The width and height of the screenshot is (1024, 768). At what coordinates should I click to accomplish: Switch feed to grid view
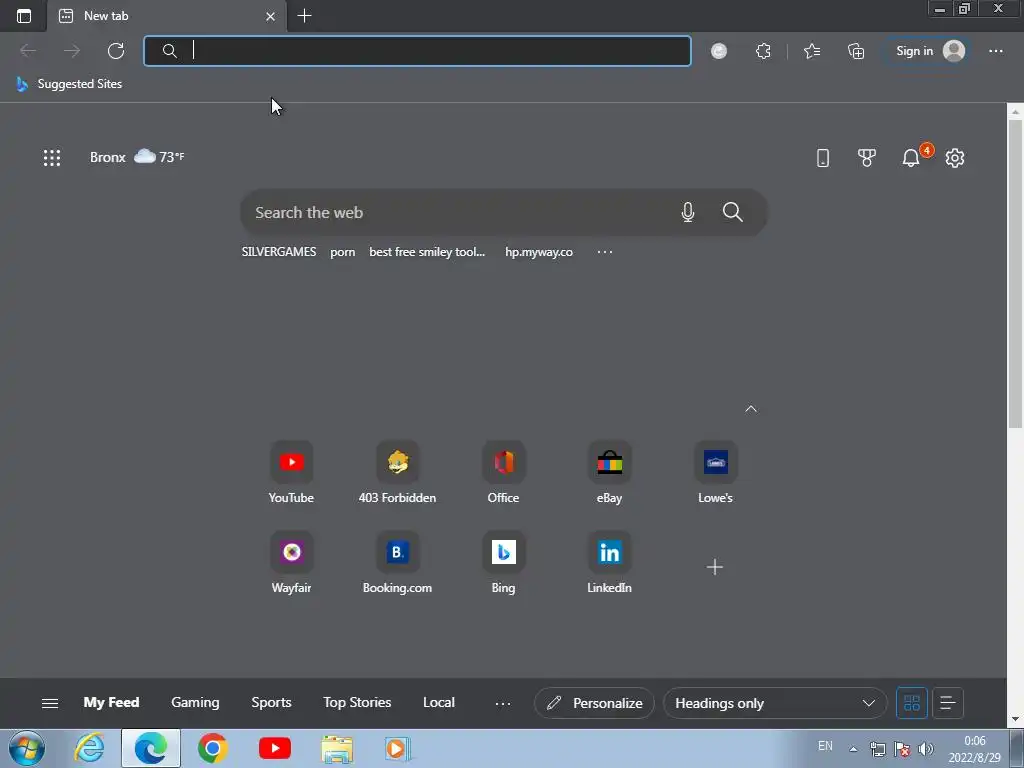point(912,703)
